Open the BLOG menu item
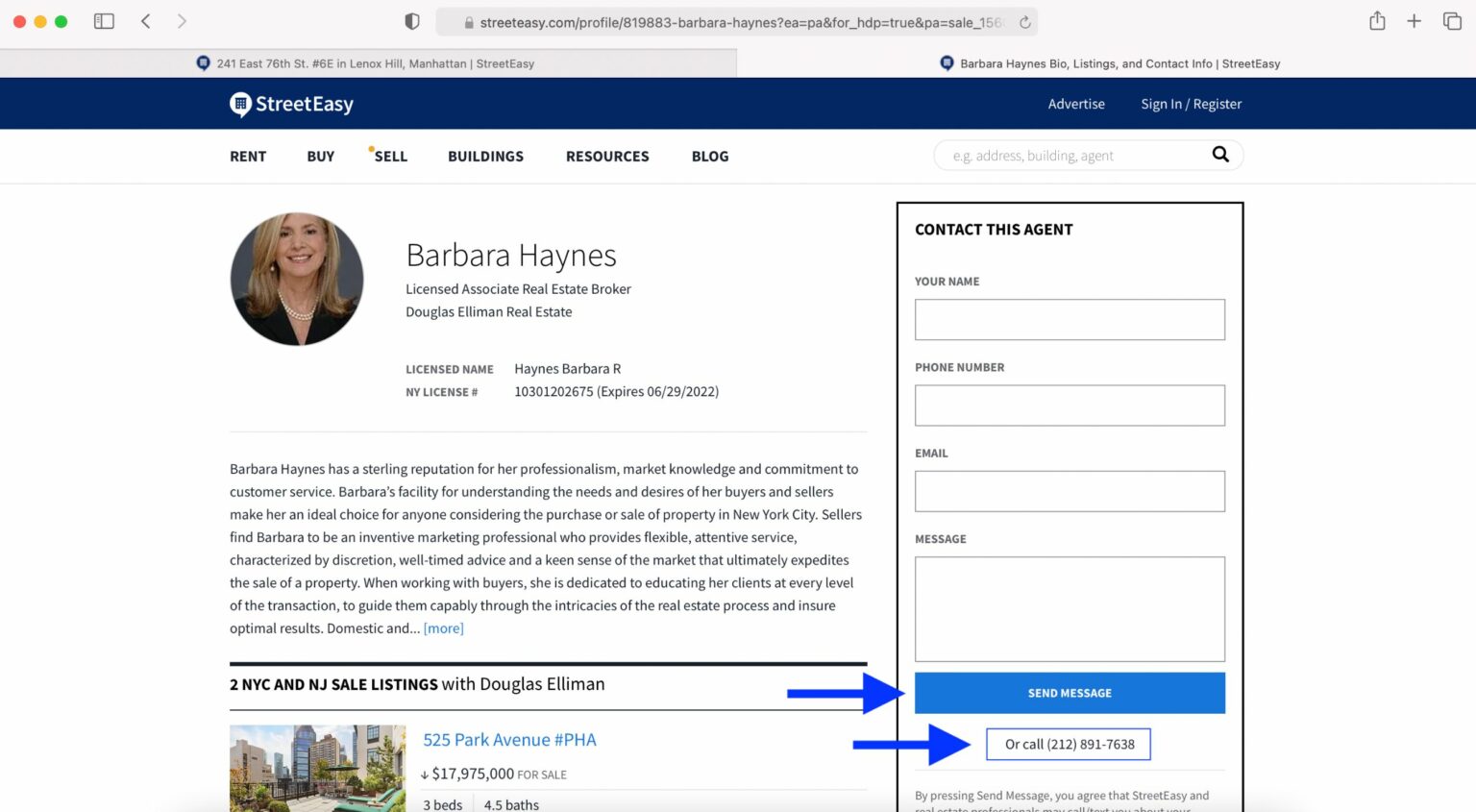1476x812 pixels. click(x=710, y=156)
